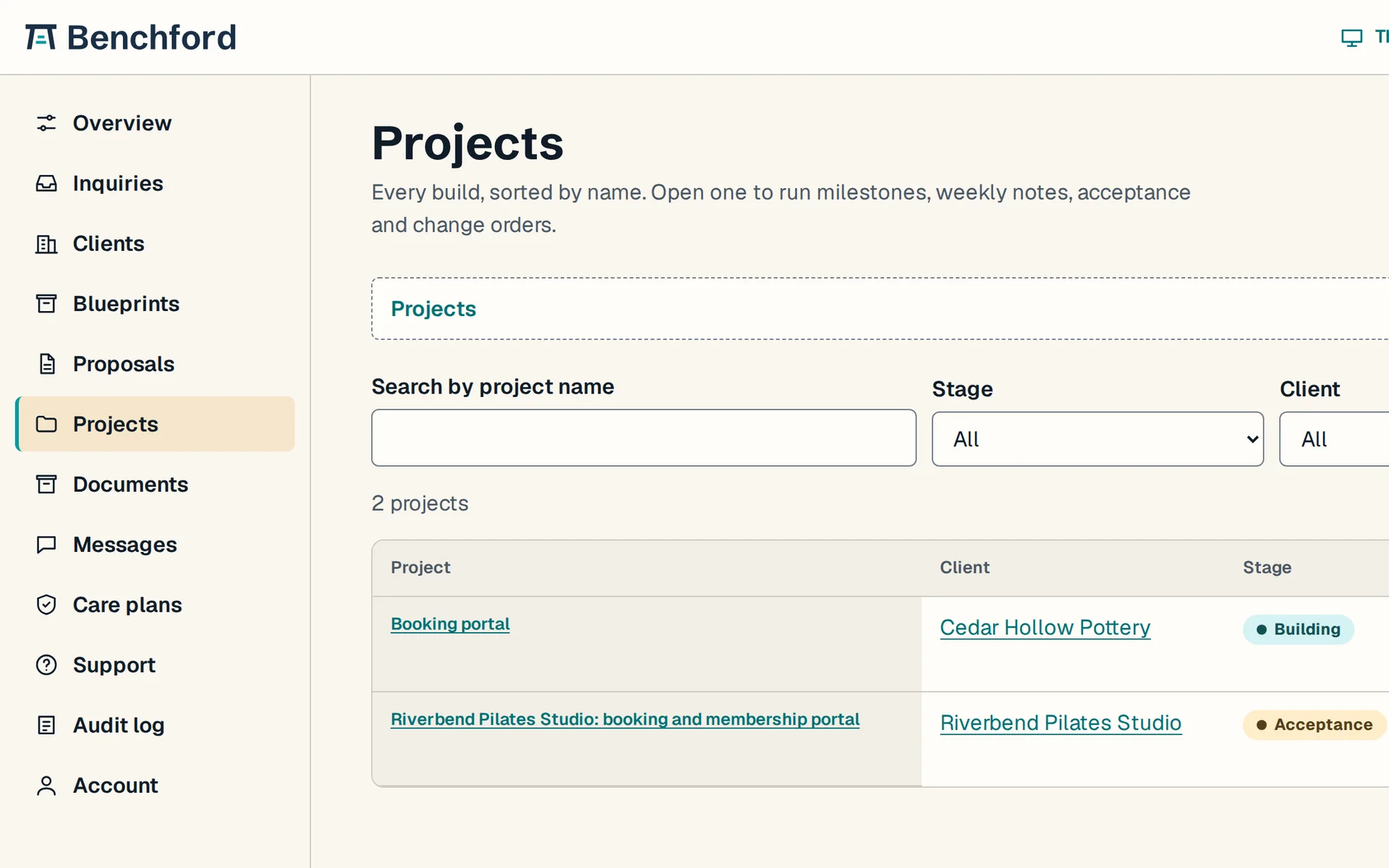1389x868 pixels.
Task: Click the Audit log list icon
Action: pyautogui.click(x=46, y=725)
